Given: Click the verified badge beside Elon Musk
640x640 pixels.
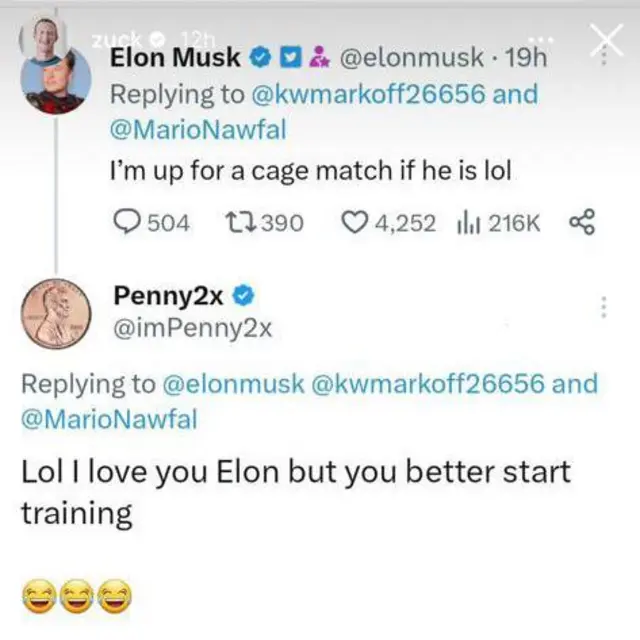Looking at the screenshot, I should click(x=257, y=59).
